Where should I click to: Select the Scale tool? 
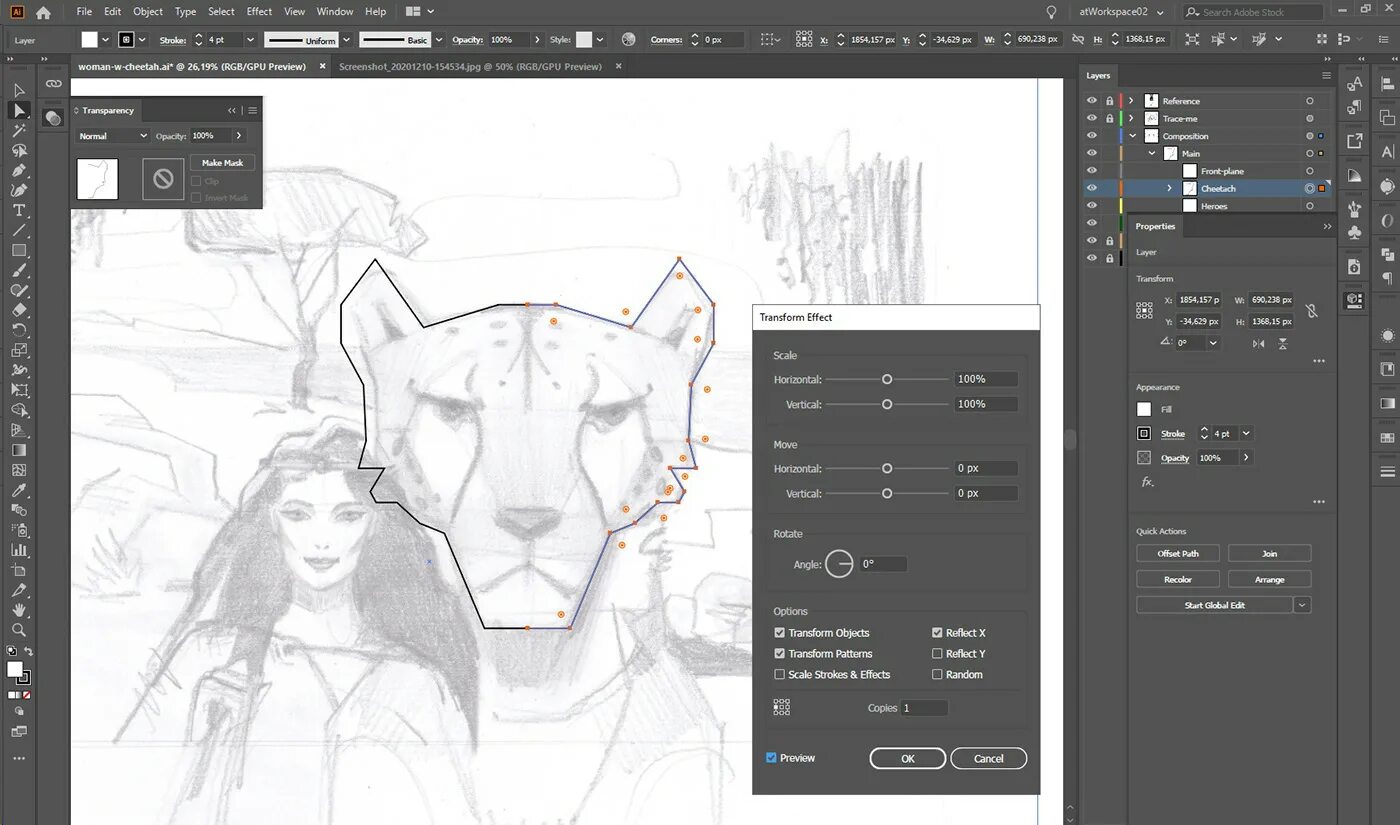[x=19, y=351]
